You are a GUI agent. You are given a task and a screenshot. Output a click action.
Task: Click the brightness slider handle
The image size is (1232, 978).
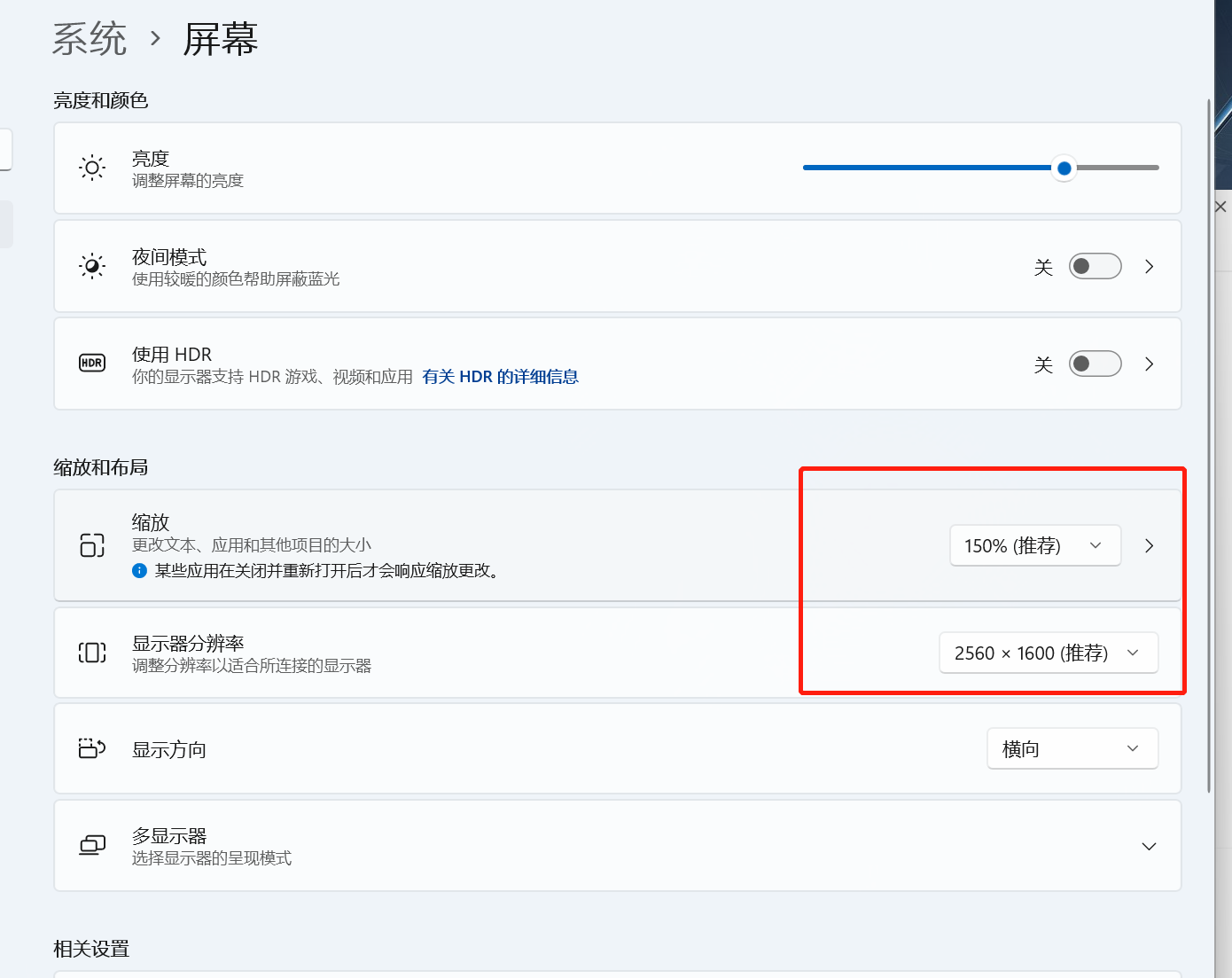pyautogui.click(x=1064, y=168)
